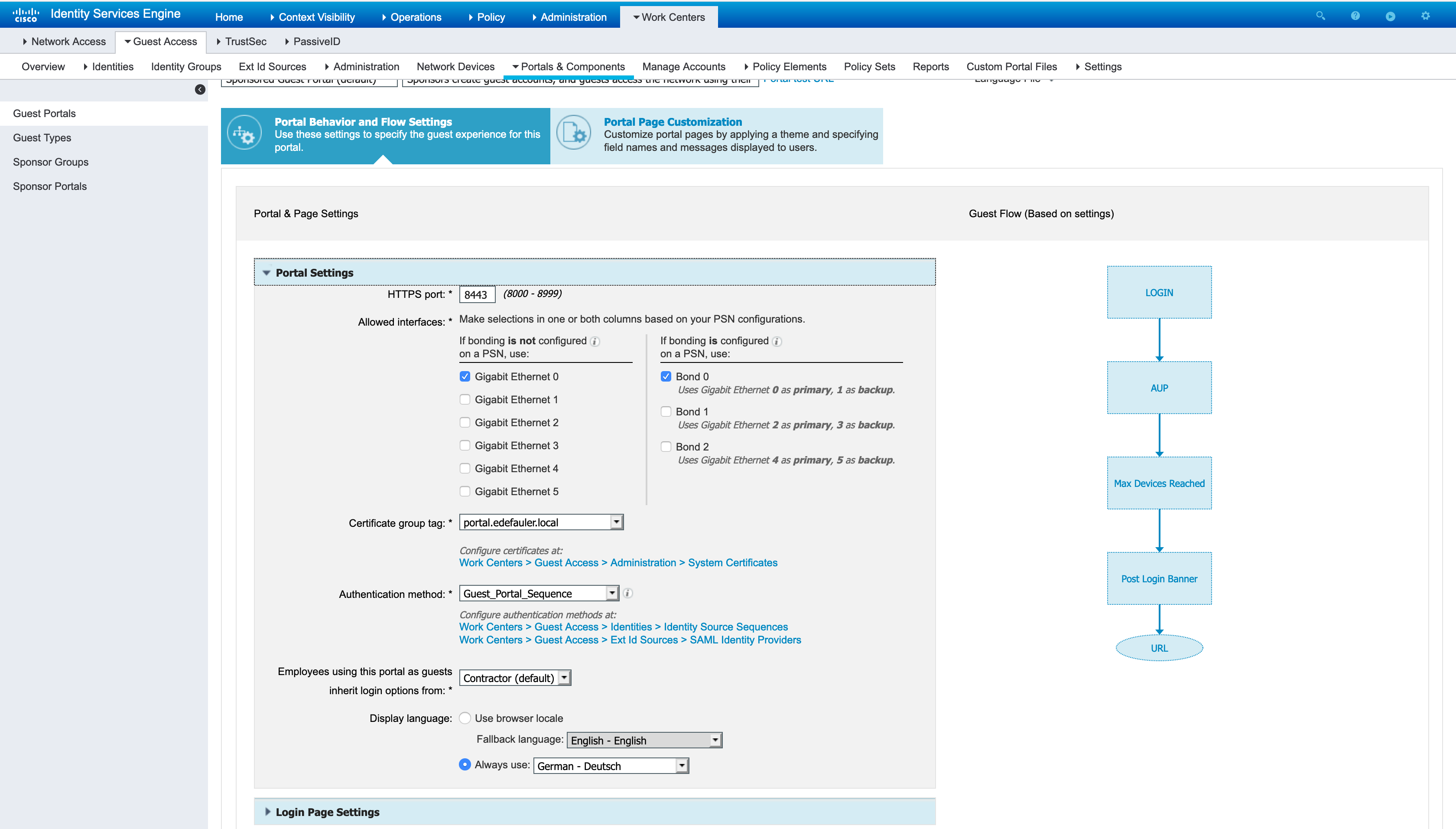
Task: Select Sponsor Portals in the sidebar
Action: [x=49, y=186]
